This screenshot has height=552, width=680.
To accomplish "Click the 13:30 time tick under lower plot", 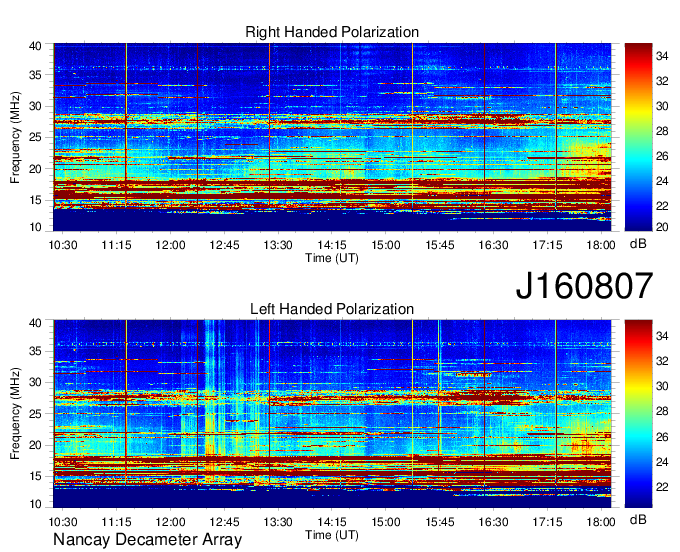I will pos(278,522).
